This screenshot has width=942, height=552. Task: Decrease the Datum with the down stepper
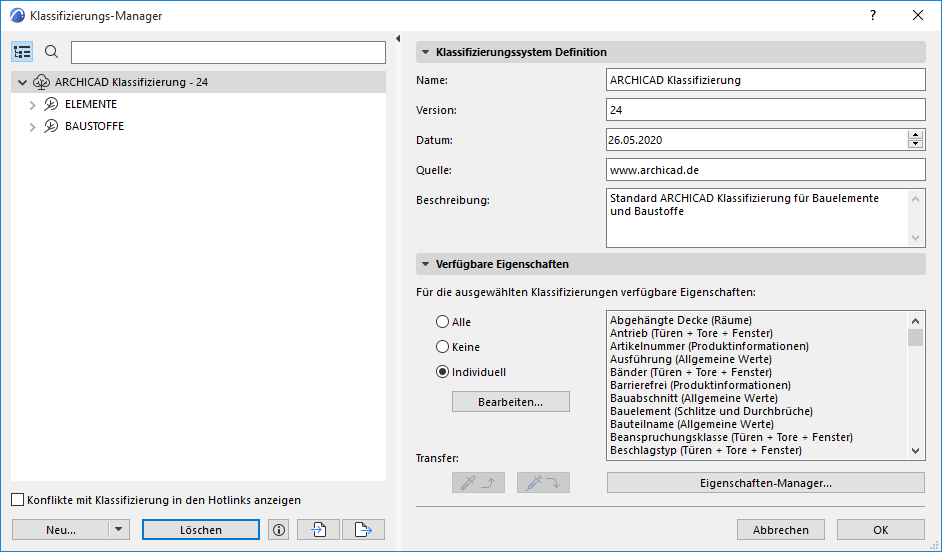click(x=915, y=144)
